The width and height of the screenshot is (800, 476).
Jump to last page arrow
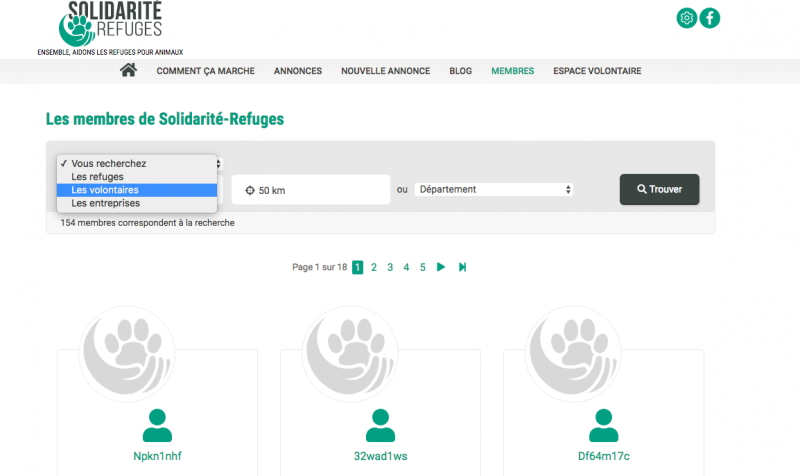(462, 267)
